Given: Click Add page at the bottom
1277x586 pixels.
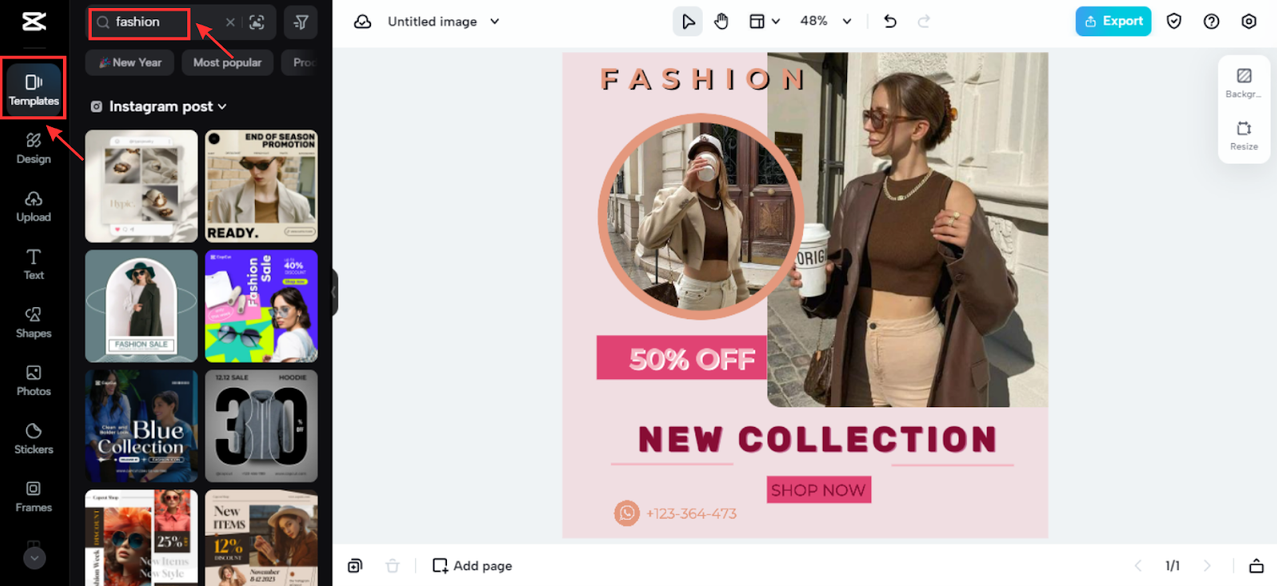Looking at the screenshot, I should (472, 566).
